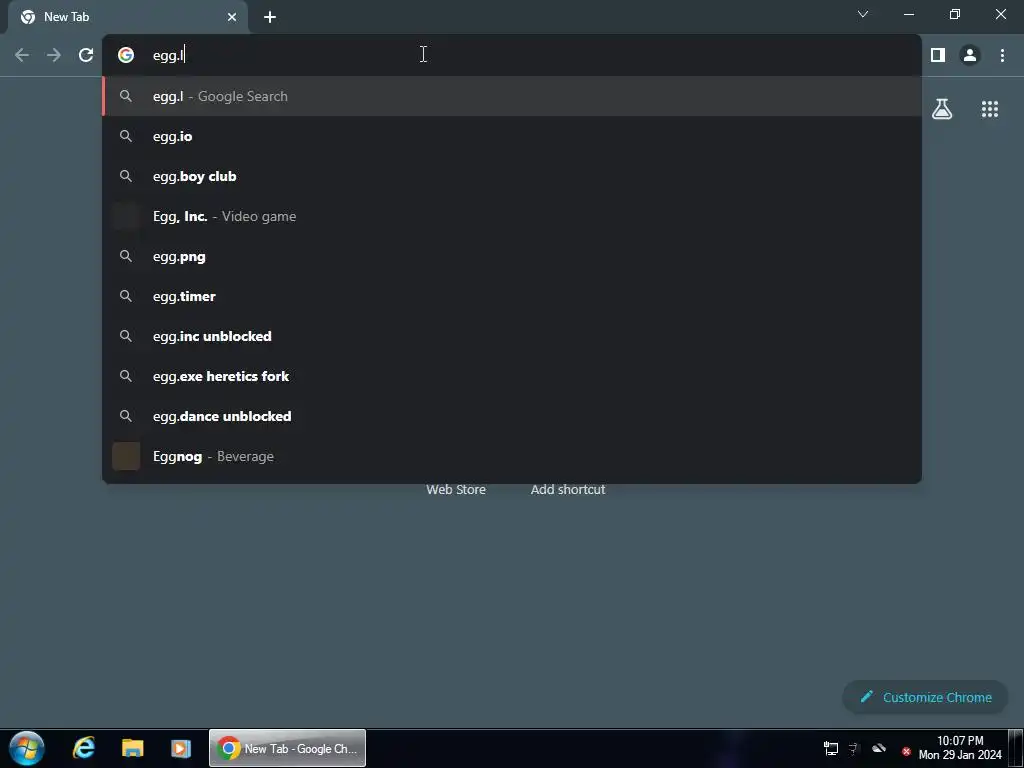Open a new tab with the plus button
The image size is (1024, 768).
(x=270, y=17)
